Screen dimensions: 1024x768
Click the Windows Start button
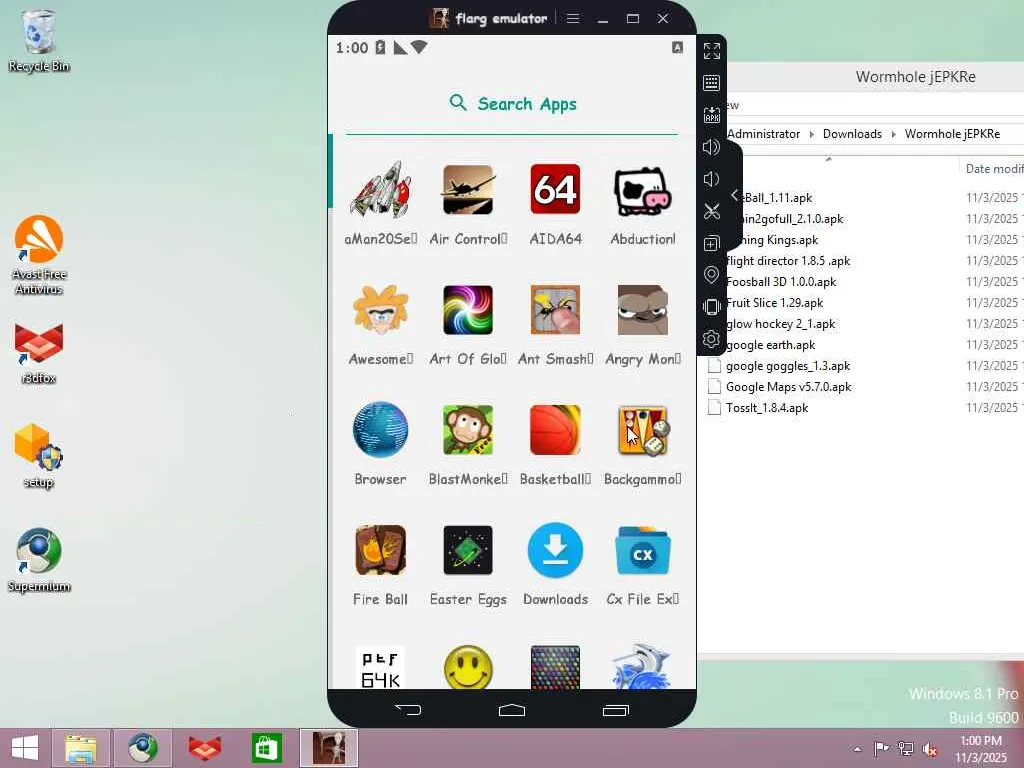(x=25, y=748)
